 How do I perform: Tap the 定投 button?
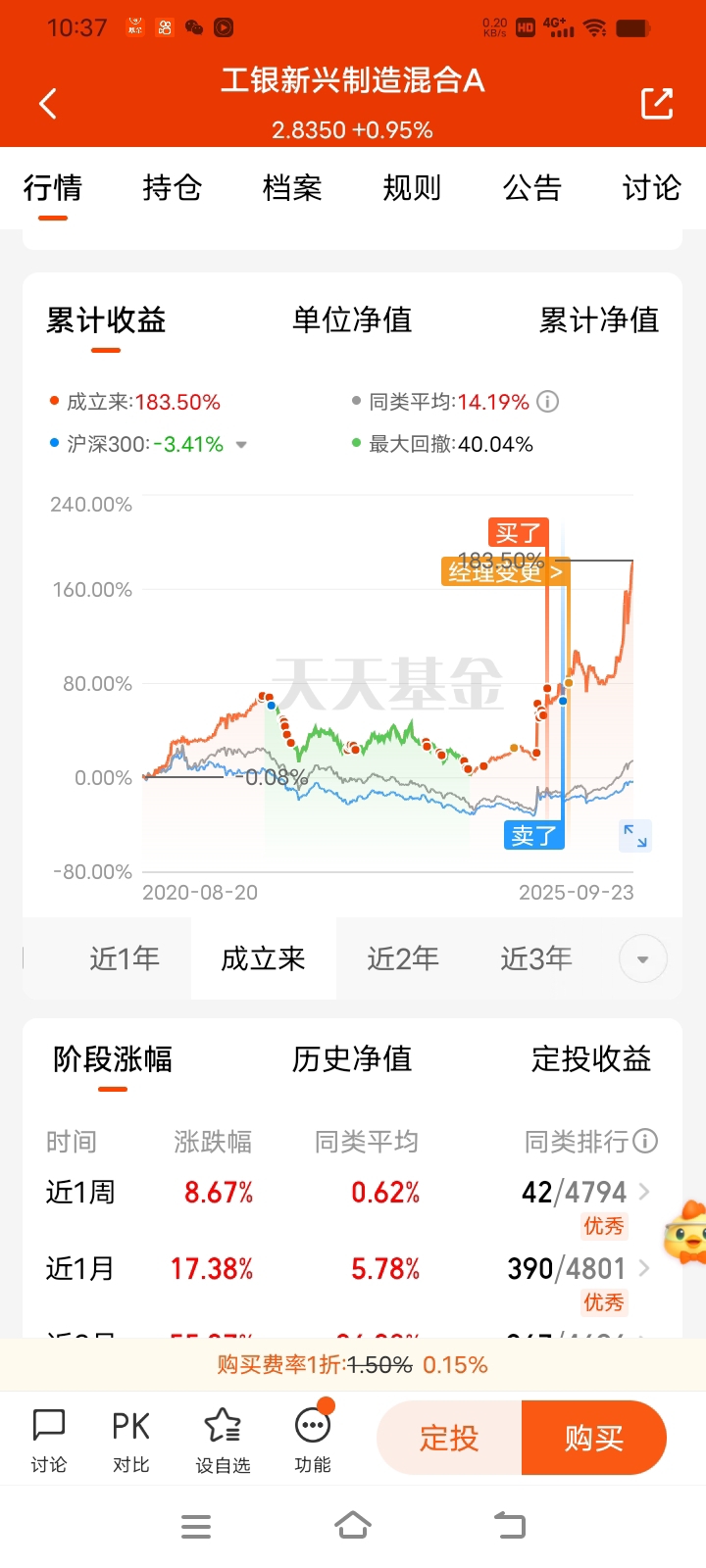[449, 1438]
